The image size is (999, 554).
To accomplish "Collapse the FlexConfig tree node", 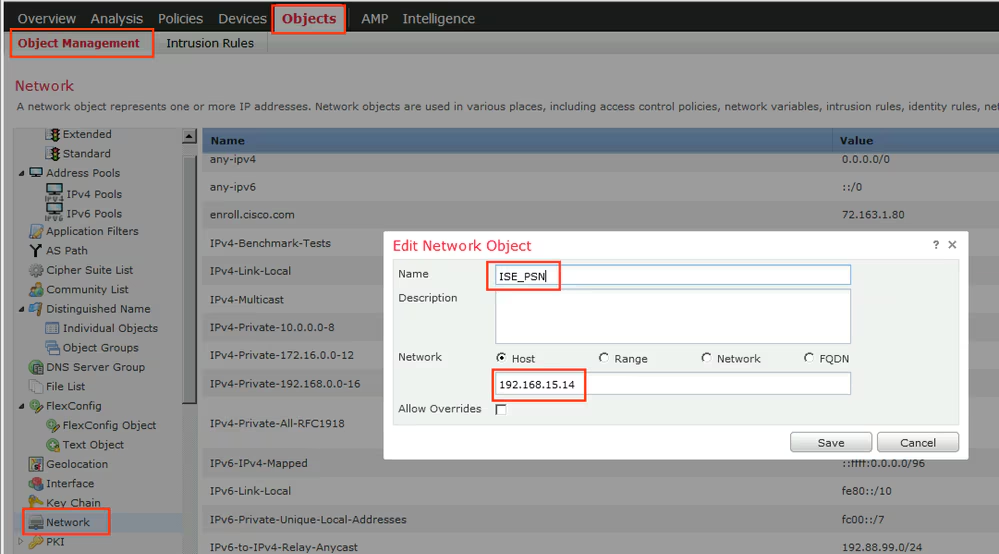I will (22, 406).
